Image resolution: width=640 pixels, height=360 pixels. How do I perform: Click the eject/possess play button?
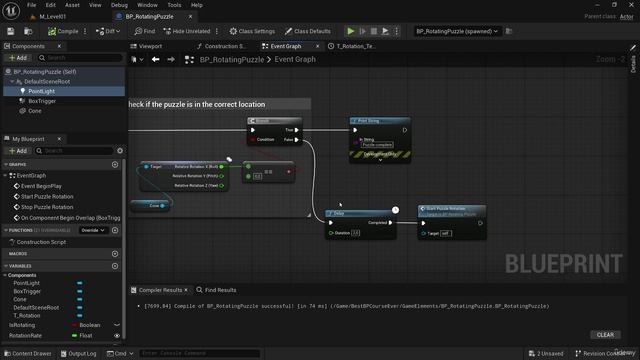(x=385, y=31)
